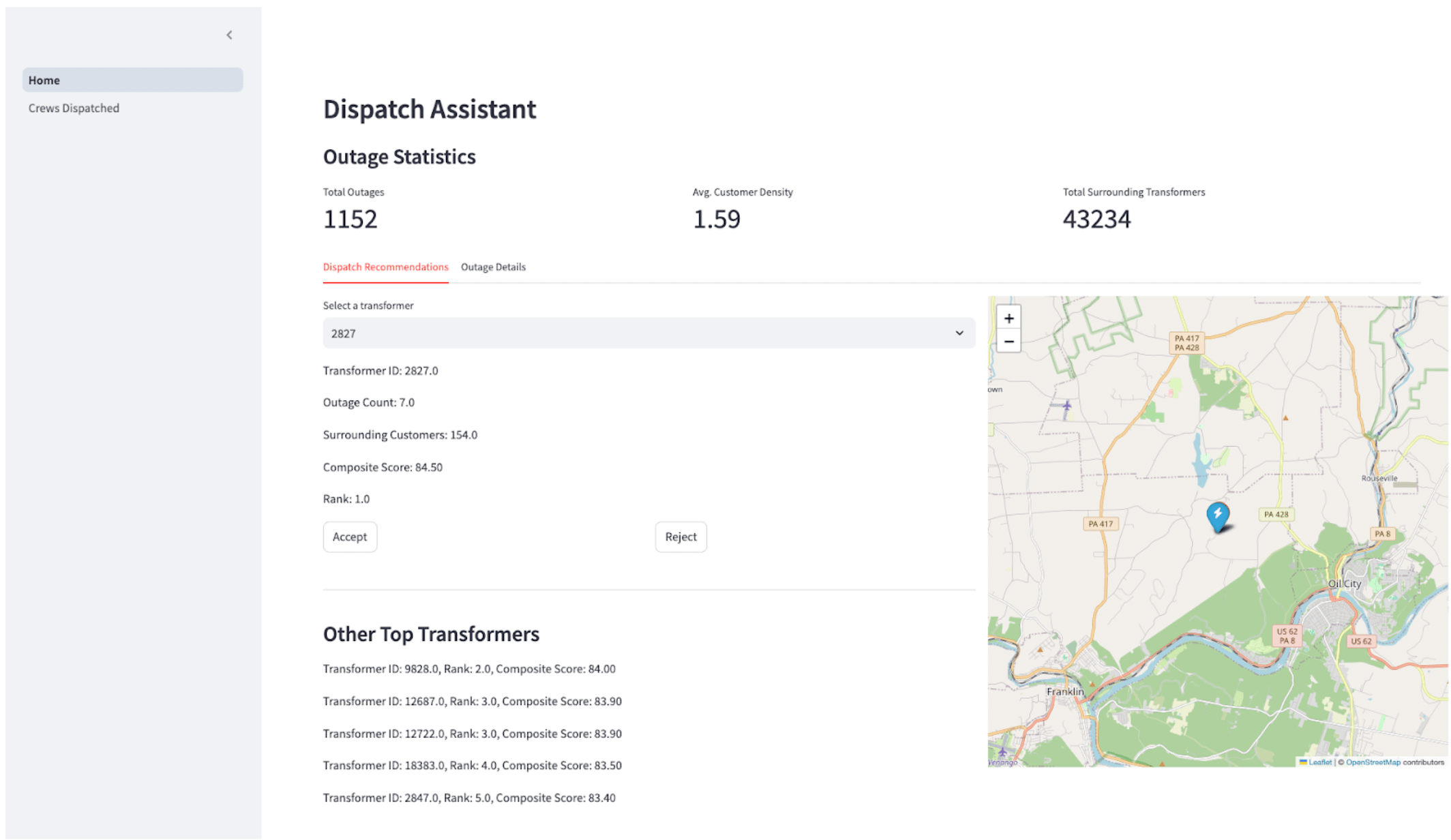Accept the dispatch recommendation
This screenshot has height=840, width=1451.
350,537
